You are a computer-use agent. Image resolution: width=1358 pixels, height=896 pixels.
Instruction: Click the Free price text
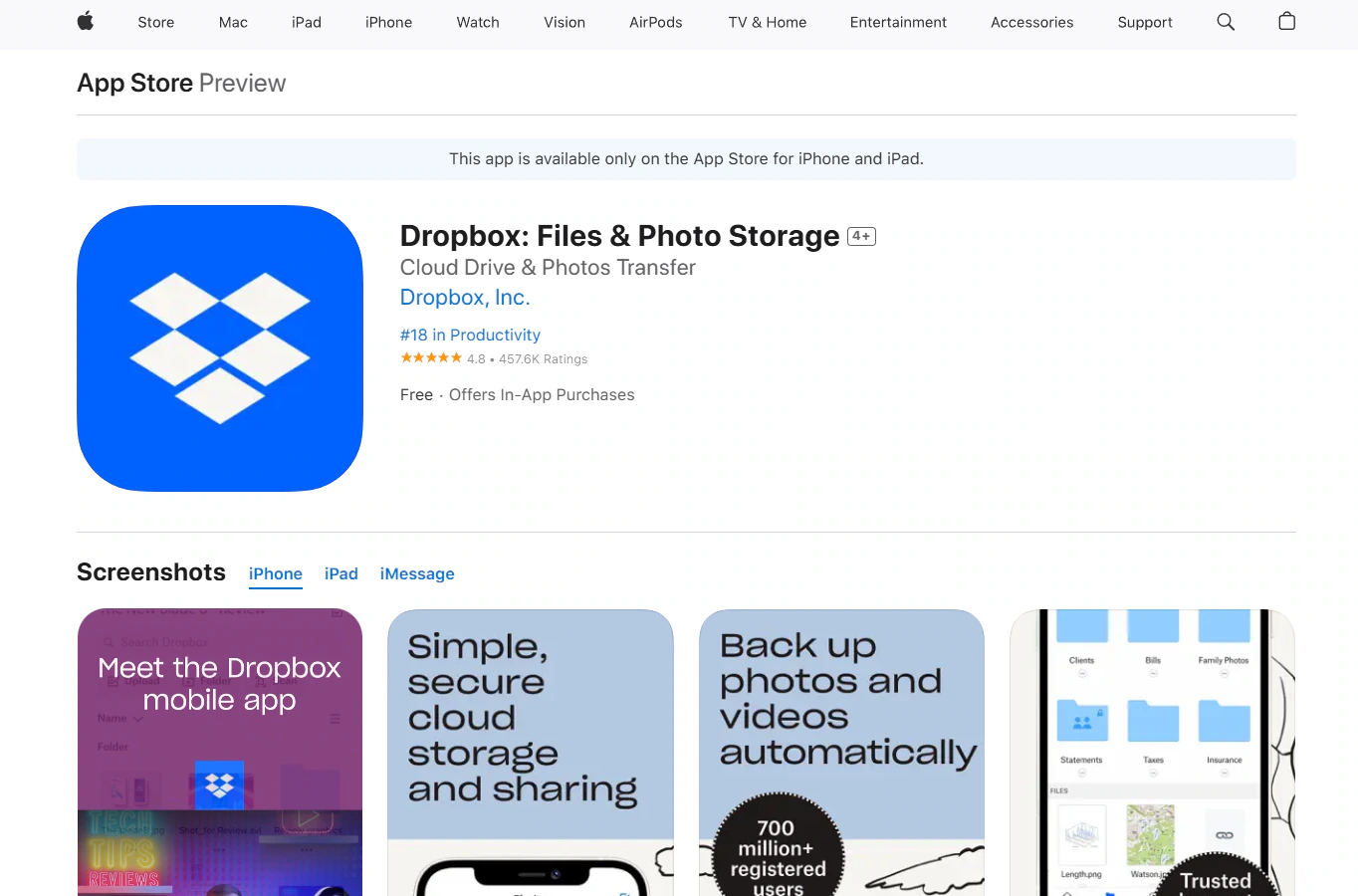416,395
